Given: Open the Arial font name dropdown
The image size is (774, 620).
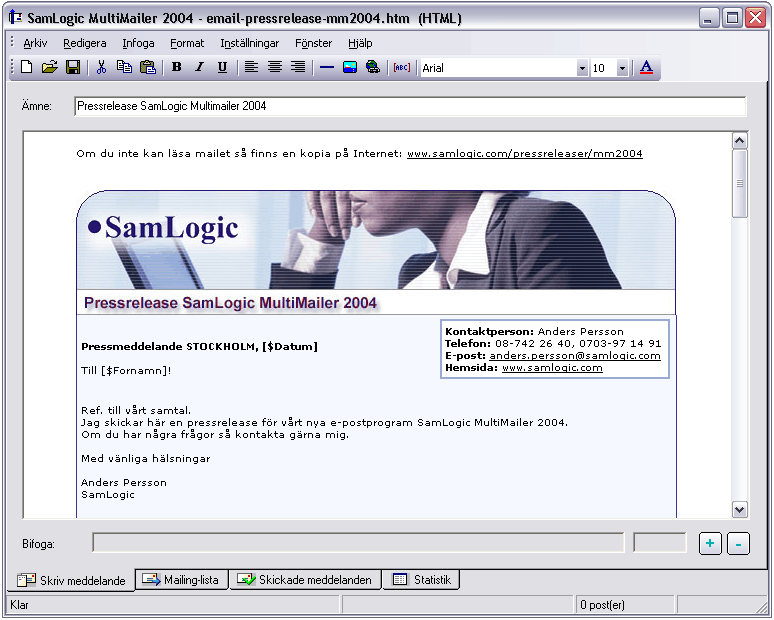Looking at the screenshot, I should pyautogui.click(x=582, y=68).
